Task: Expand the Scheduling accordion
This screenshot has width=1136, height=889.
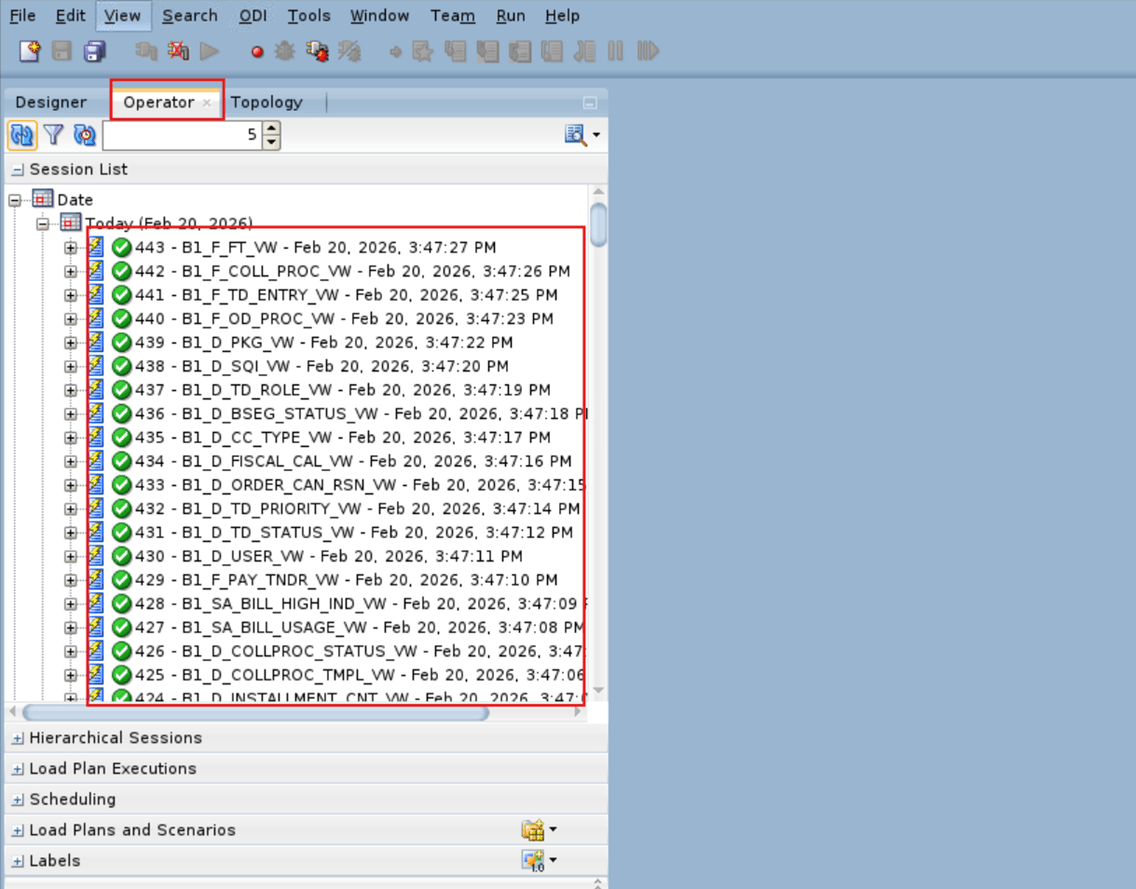Action: (17, 800)
